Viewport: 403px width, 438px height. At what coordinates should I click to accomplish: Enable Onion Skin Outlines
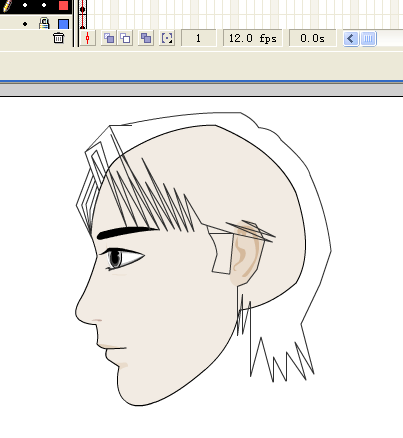125,38
